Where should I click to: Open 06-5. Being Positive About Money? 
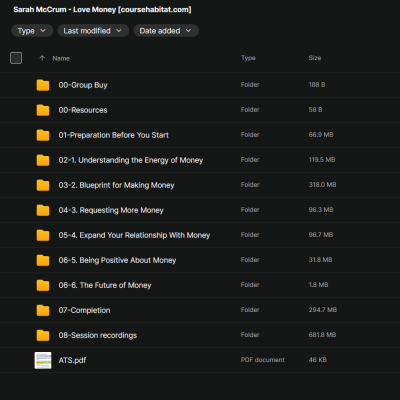[x=117, y=260]
